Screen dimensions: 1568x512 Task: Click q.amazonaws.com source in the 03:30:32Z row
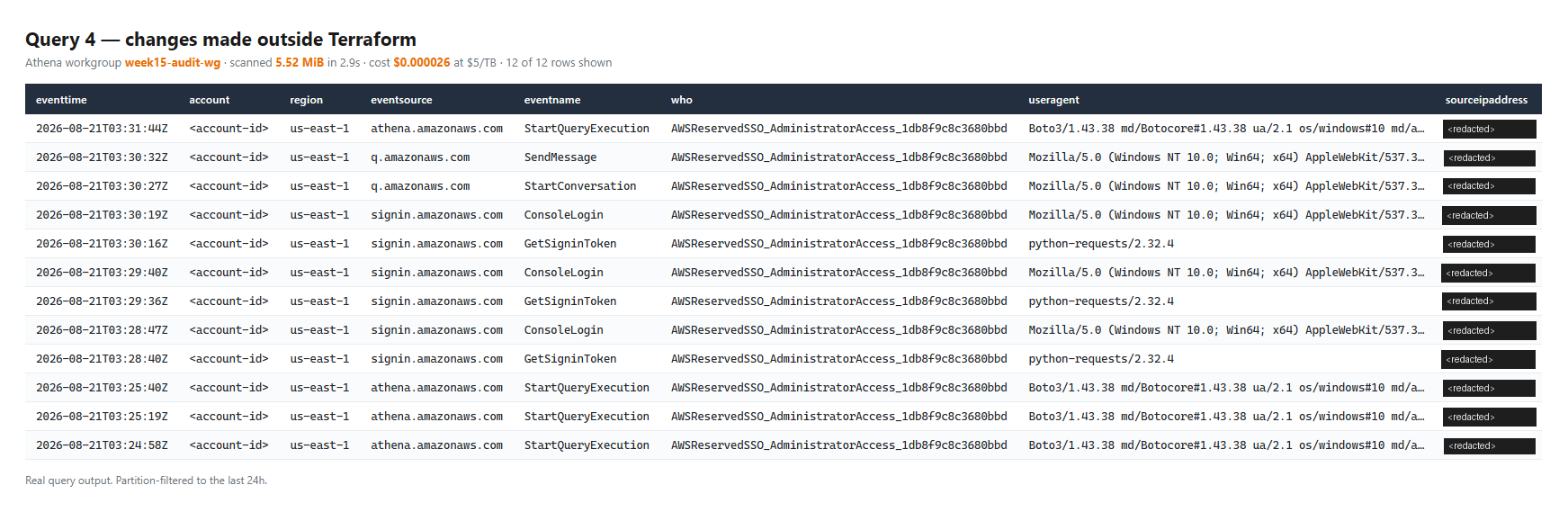tap(420, 157)
